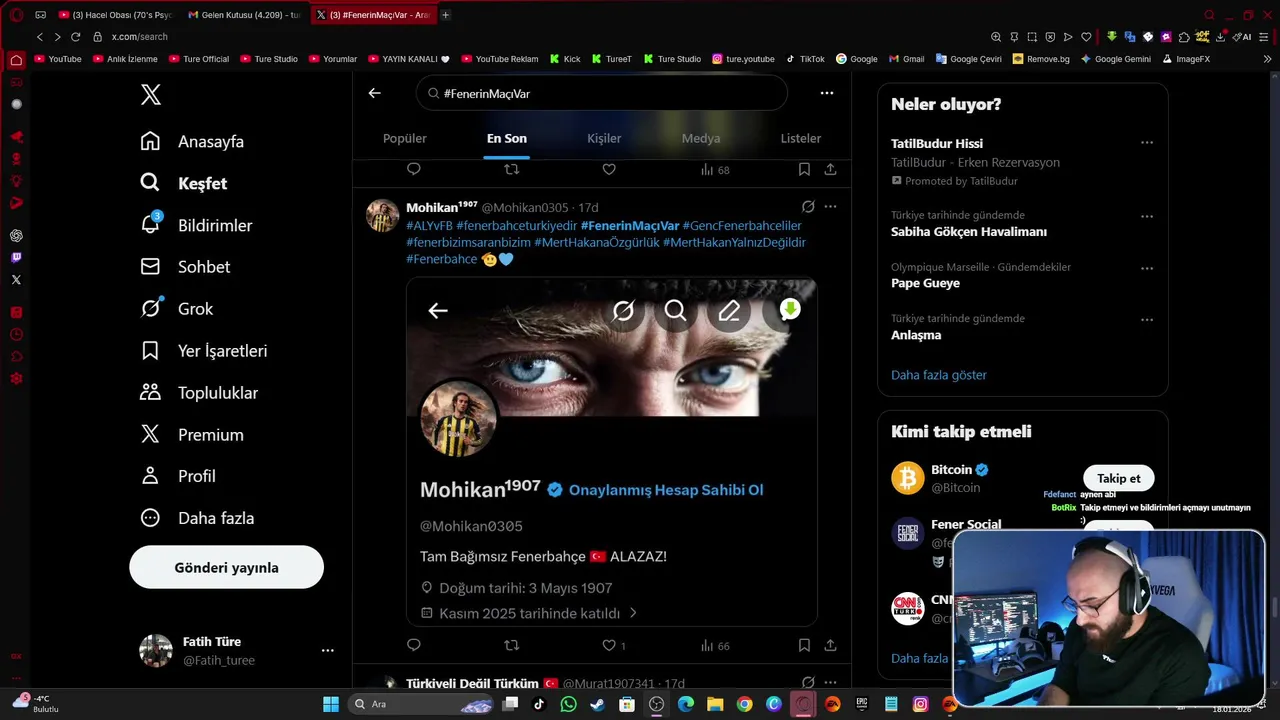The width and height of the screenshot is (1280, 720).
Task: Like the post with 68 views
Action: [x=609, y=169]
